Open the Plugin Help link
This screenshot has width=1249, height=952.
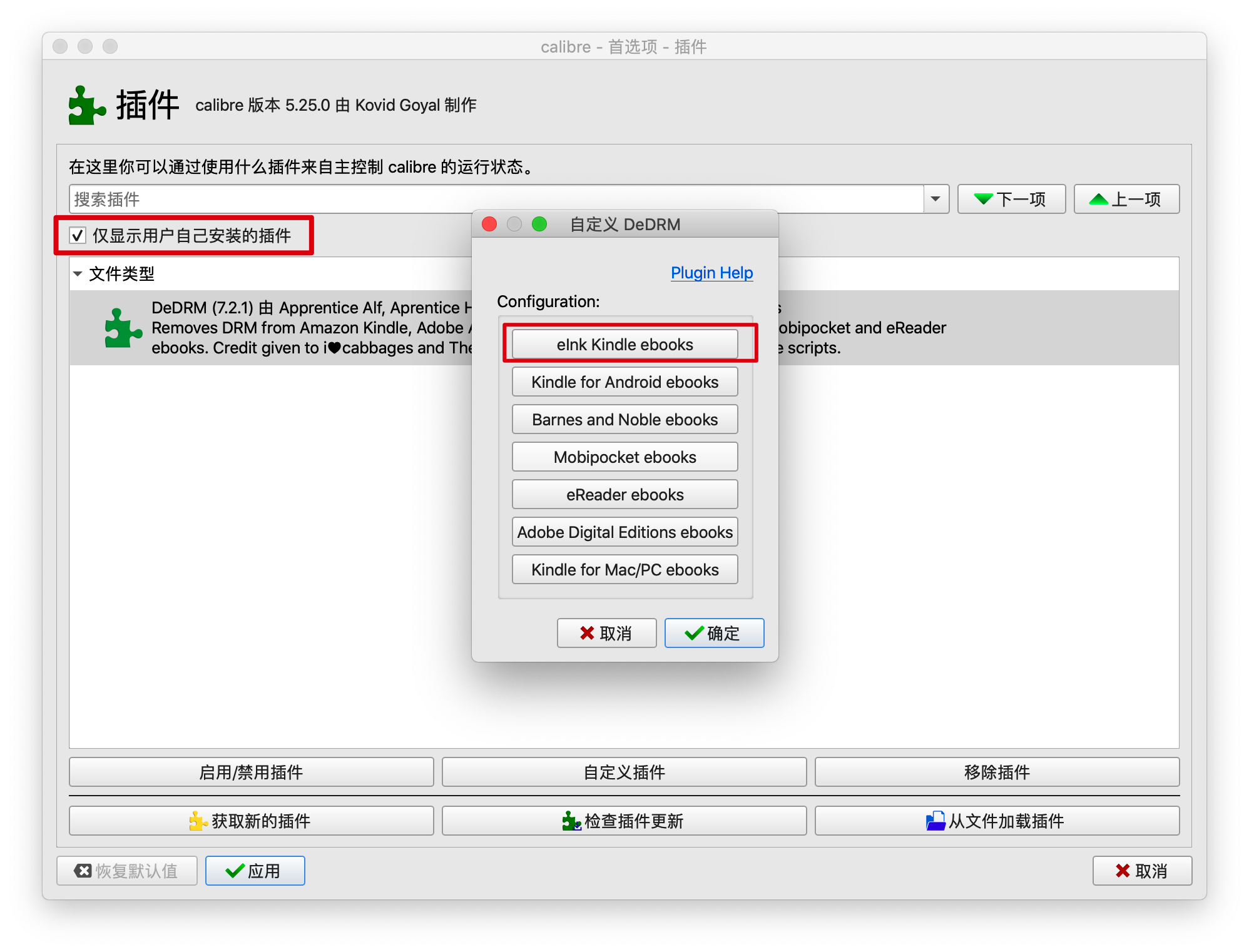click(711, 273)
